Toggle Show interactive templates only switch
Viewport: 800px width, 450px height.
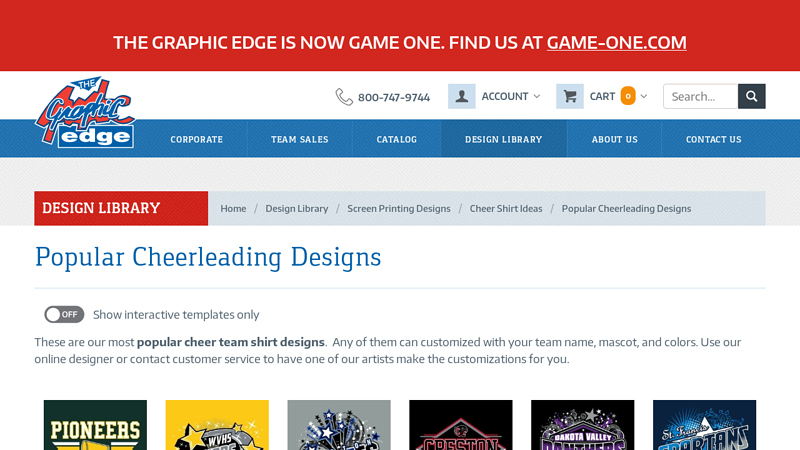point(64,314)
